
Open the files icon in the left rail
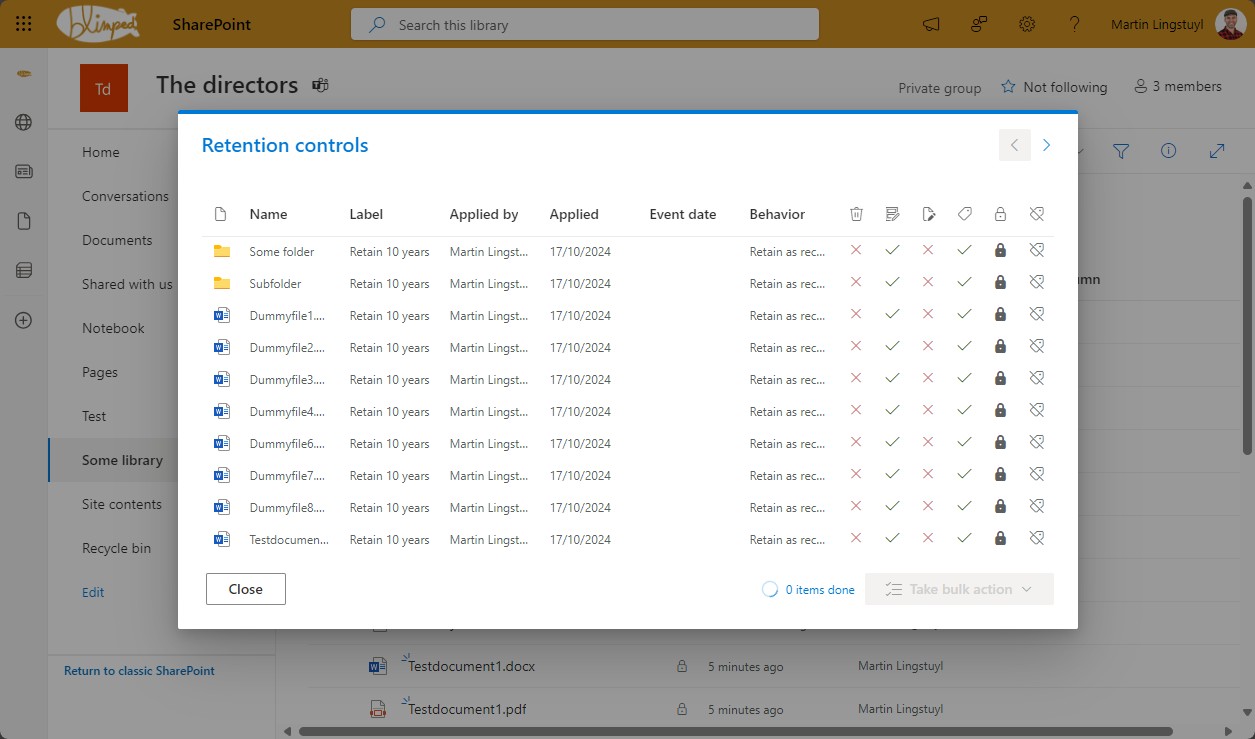pos(24,221)
